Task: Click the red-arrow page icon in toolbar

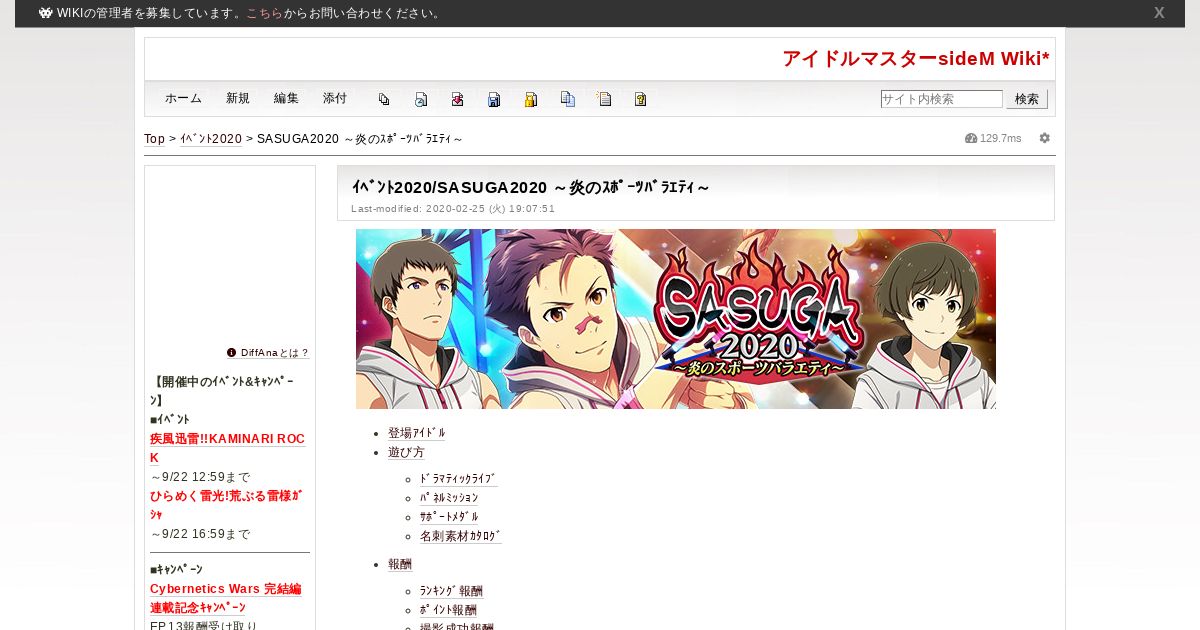Action: [457, 99]
